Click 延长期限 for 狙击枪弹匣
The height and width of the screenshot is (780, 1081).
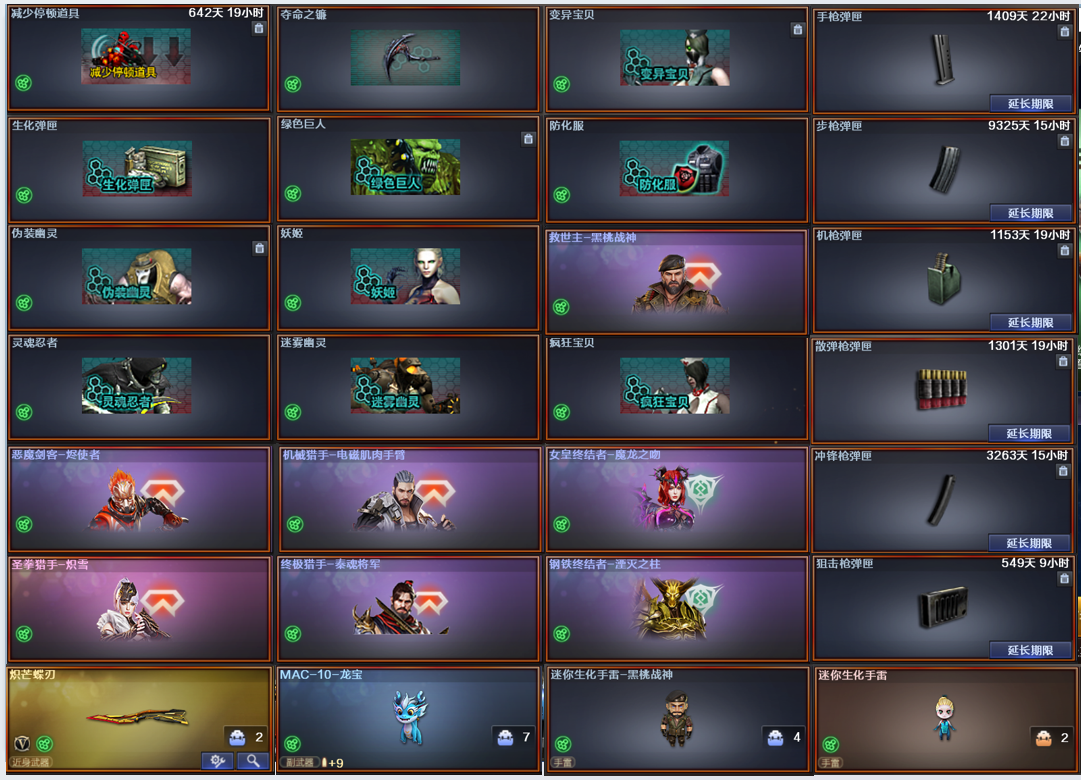tap(1031, 650)
